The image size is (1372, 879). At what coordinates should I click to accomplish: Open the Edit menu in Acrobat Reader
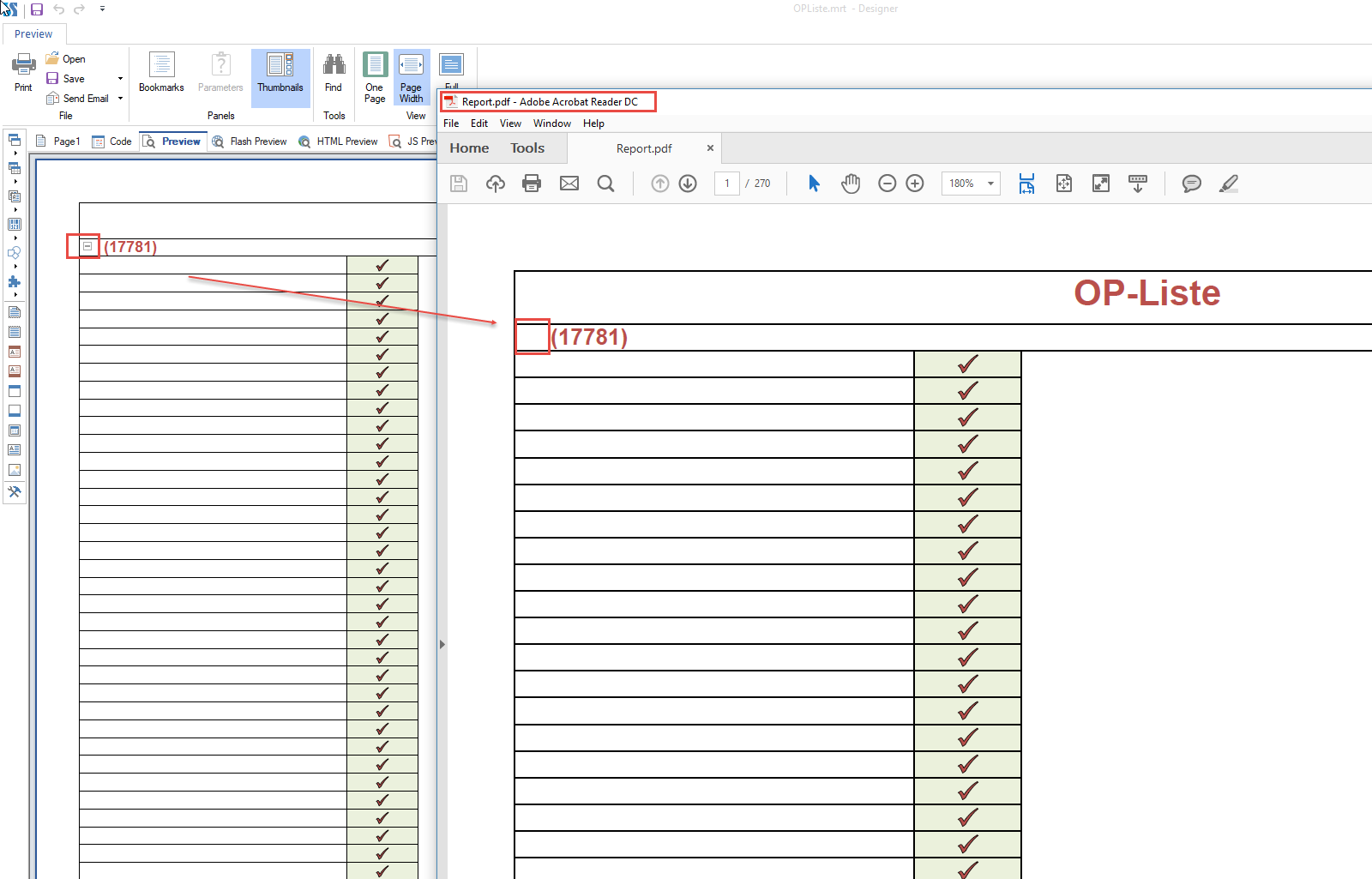tap(479, 123)
